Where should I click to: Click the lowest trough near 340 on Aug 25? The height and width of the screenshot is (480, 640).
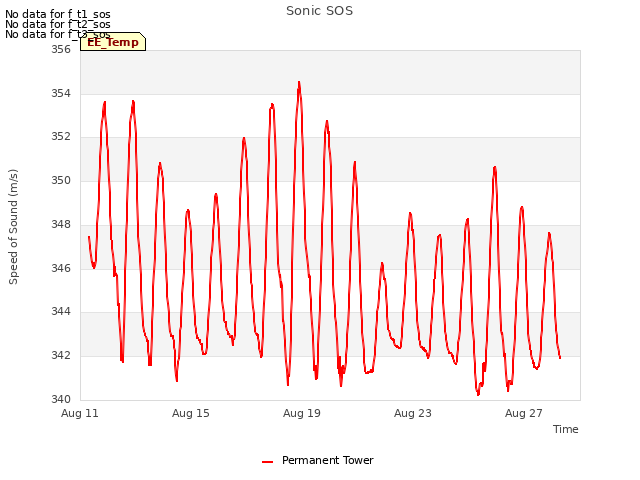tap(478, 394)
